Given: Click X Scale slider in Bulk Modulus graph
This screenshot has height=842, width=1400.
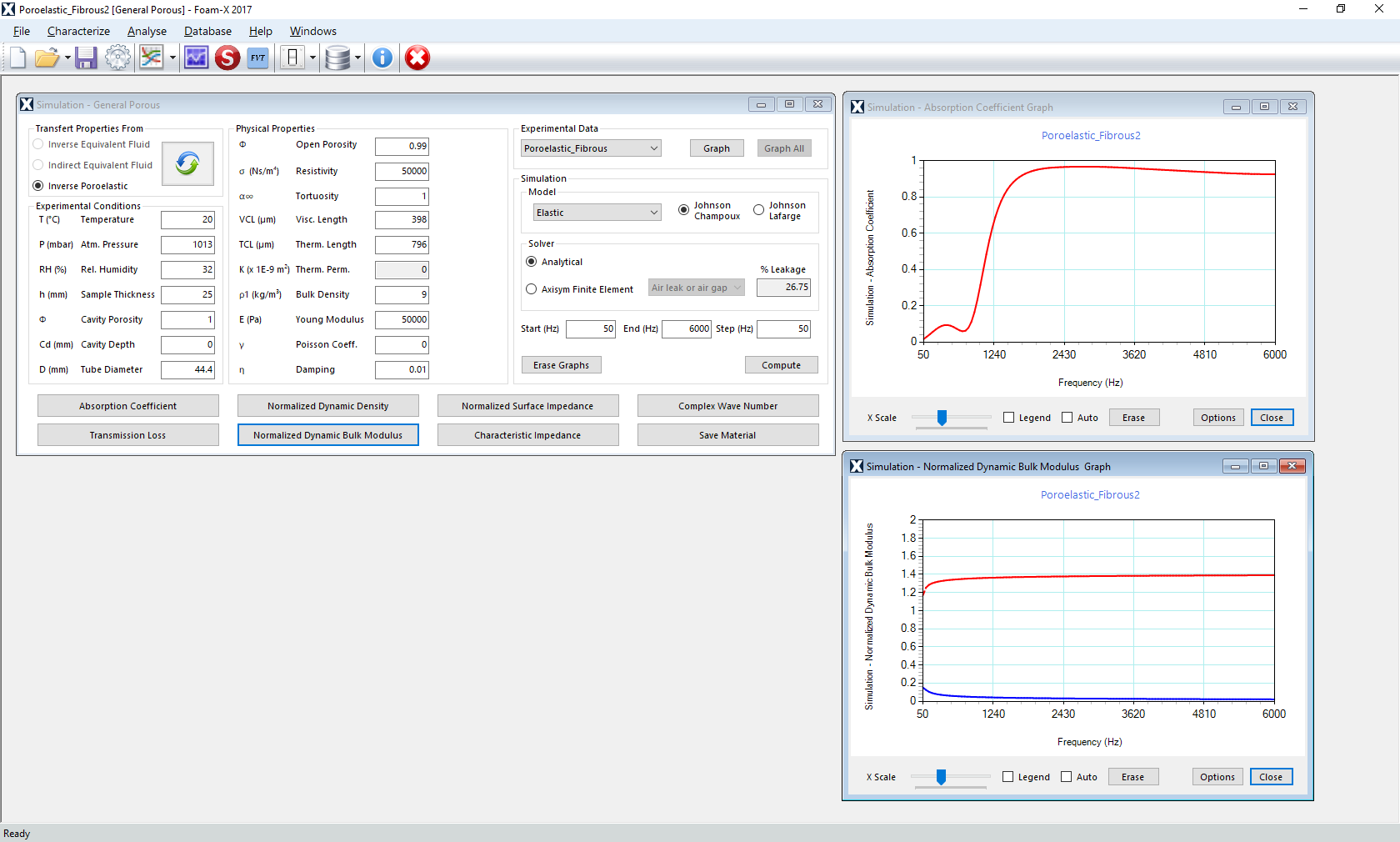Looking at the screenshot, I should click(x=941, y=777).
